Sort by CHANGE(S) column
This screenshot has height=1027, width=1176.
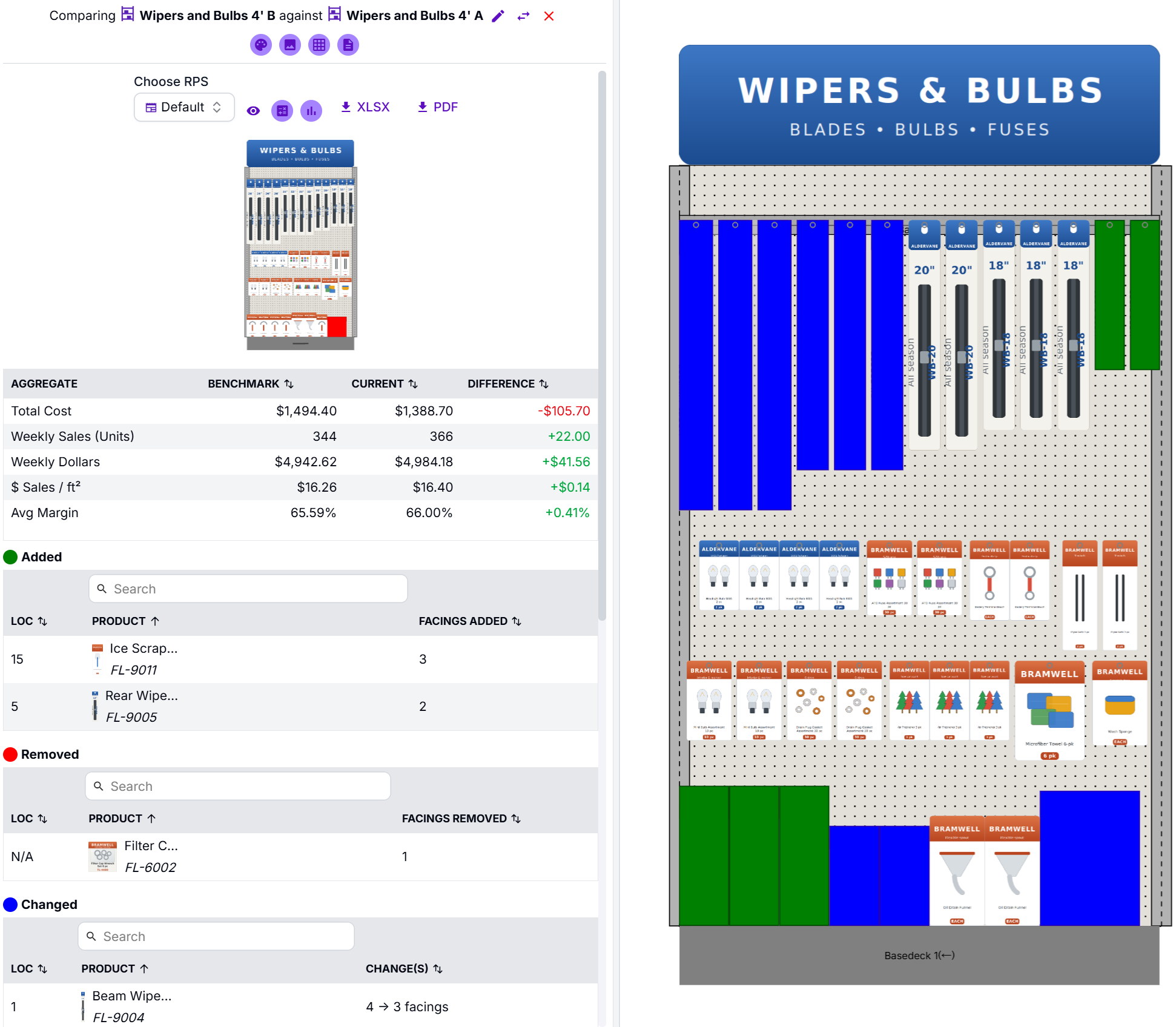tap(404, 969)
